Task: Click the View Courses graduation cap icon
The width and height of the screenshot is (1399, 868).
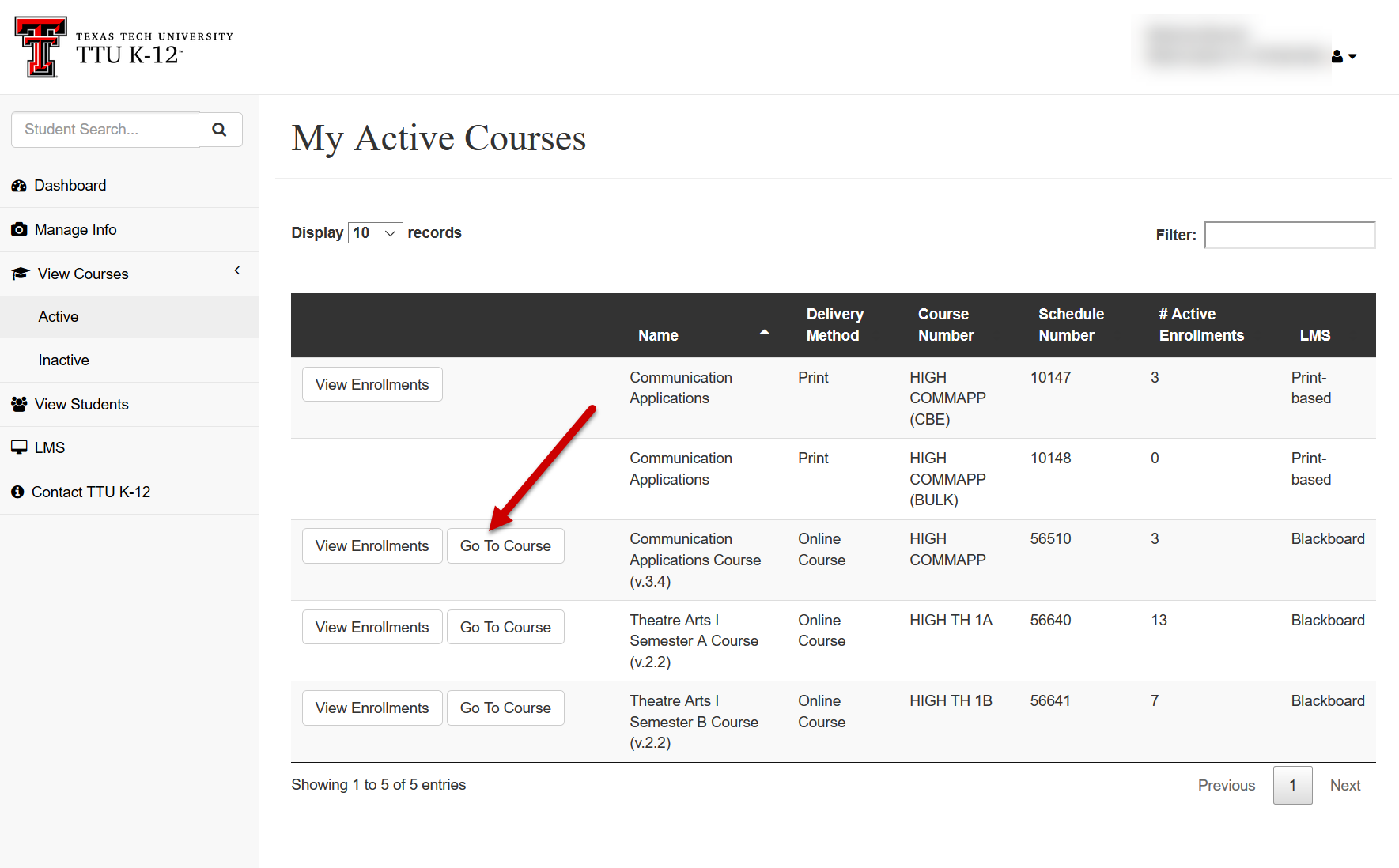Action: [x=21, y=274]
